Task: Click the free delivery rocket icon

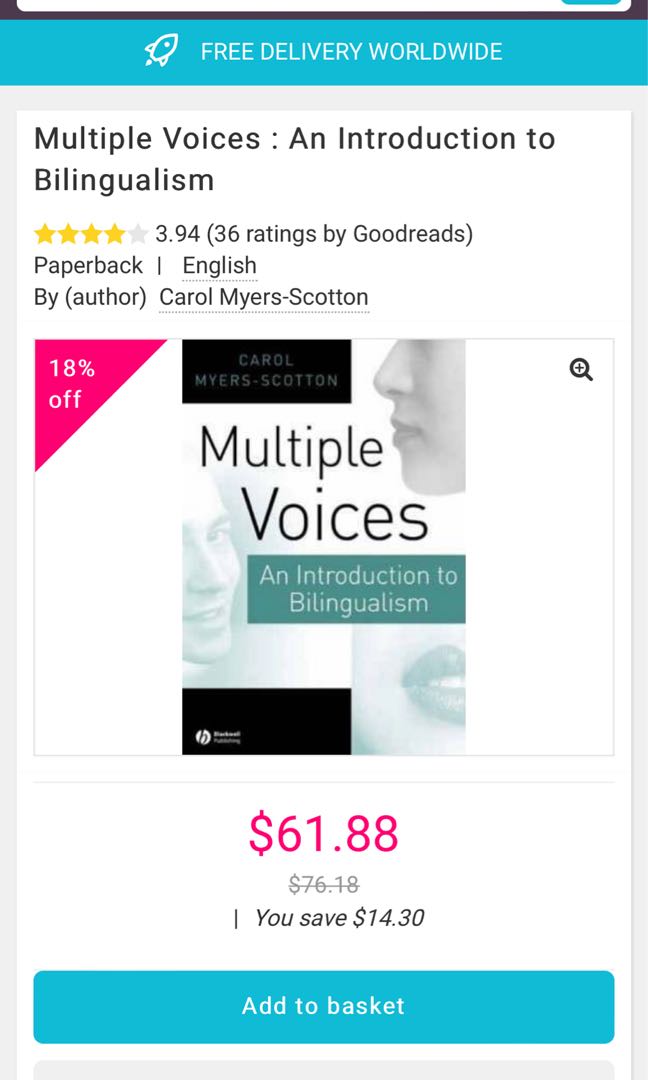Action: pos(160,51)
